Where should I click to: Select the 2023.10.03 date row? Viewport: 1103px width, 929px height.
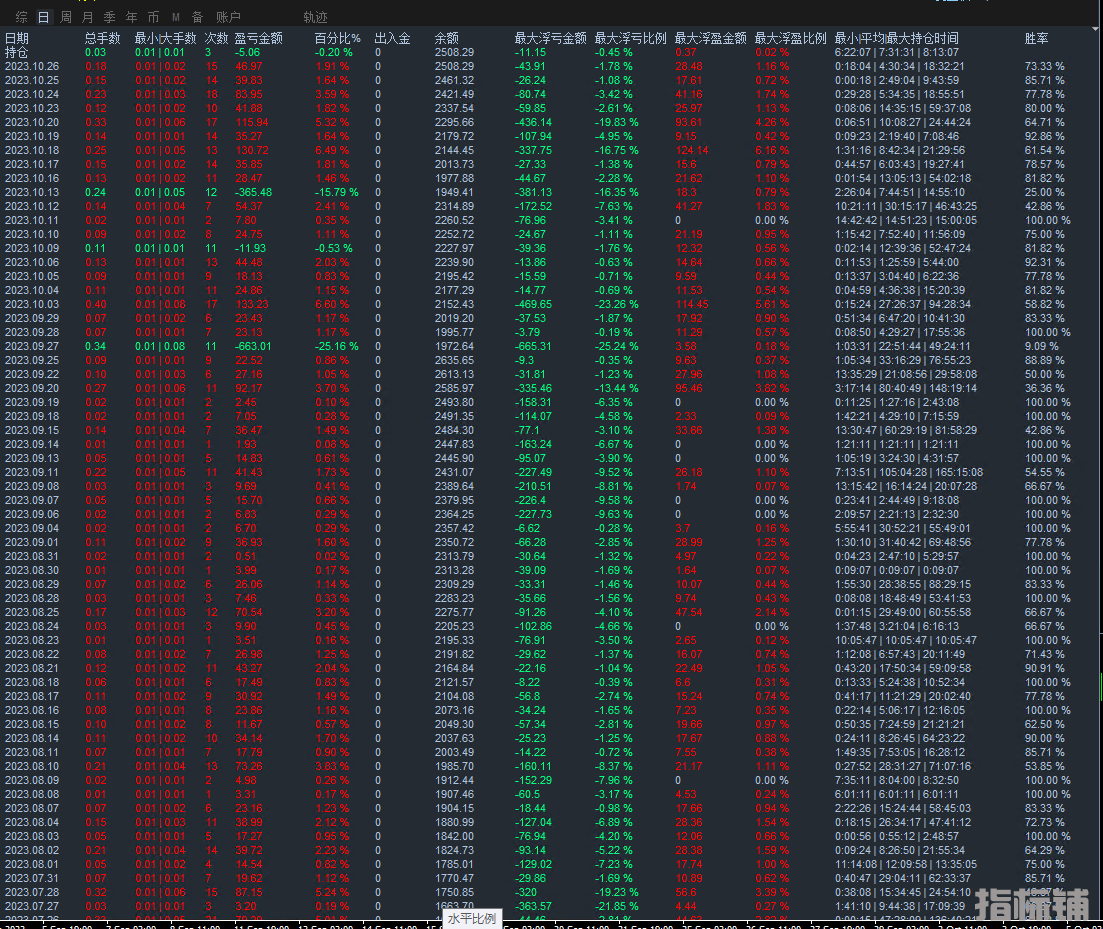(32, 305)
